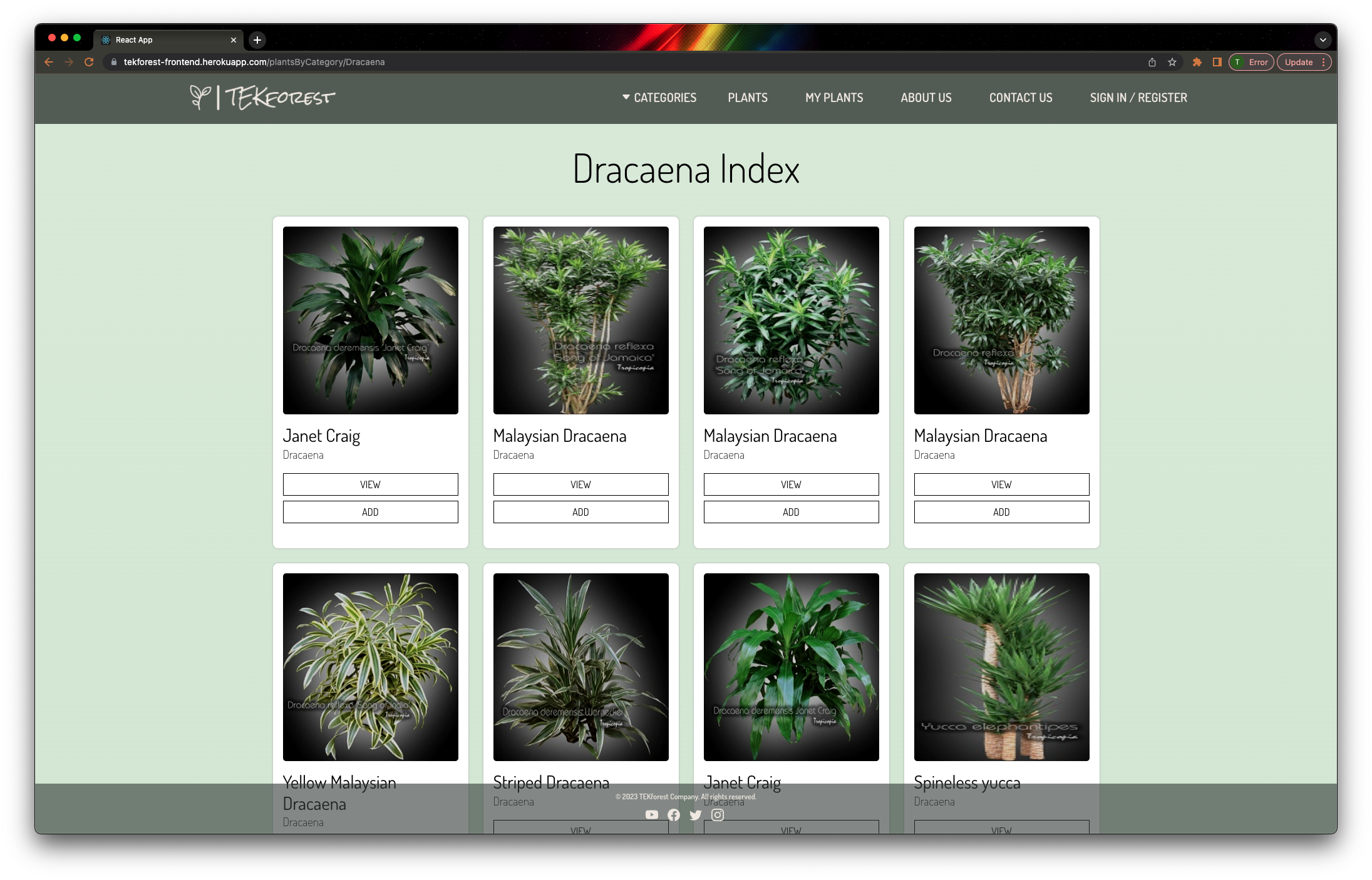Open the Facebook social icon in footer
The image size is (1372, 880).
click(x=674, y=815)
